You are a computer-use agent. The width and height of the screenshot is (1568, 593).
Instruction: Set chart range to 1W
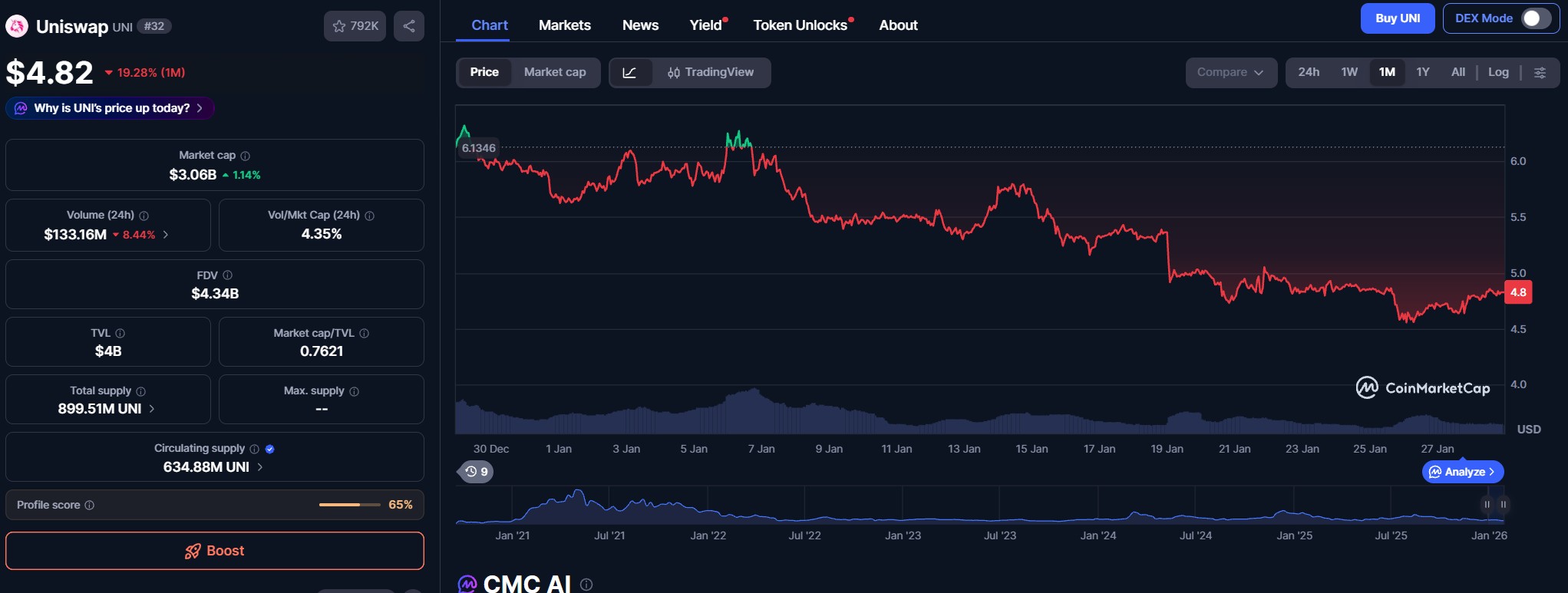[1349, 72]
